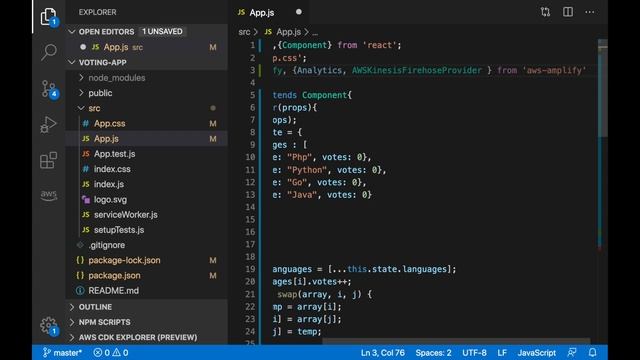The image size is (640, 360).
Task: Click the feedback icon in status bar
Action: pyautogui.click(x=572, y=352)
